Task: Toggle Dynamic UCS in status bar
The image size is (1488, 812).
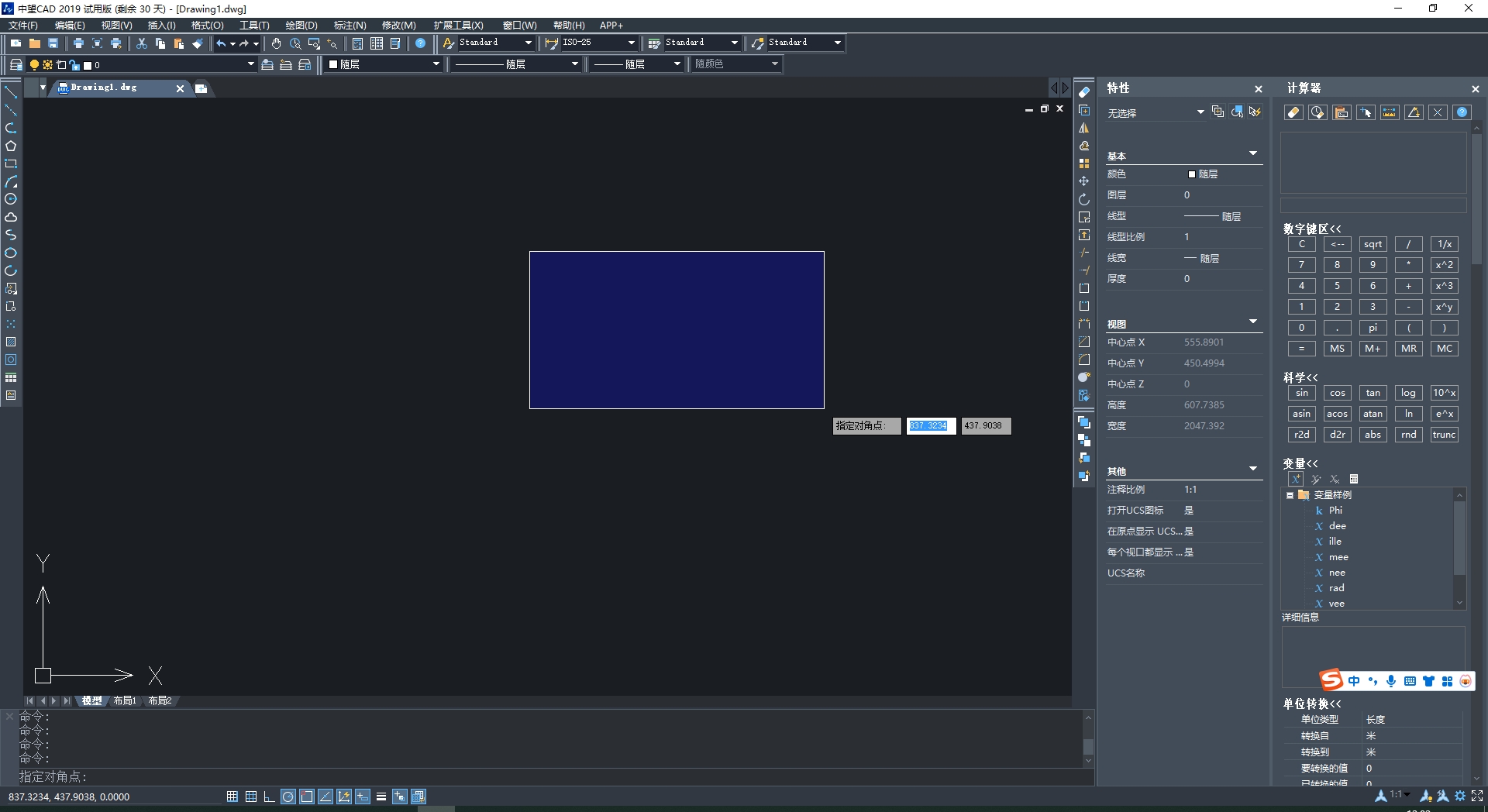Action: 344,797
